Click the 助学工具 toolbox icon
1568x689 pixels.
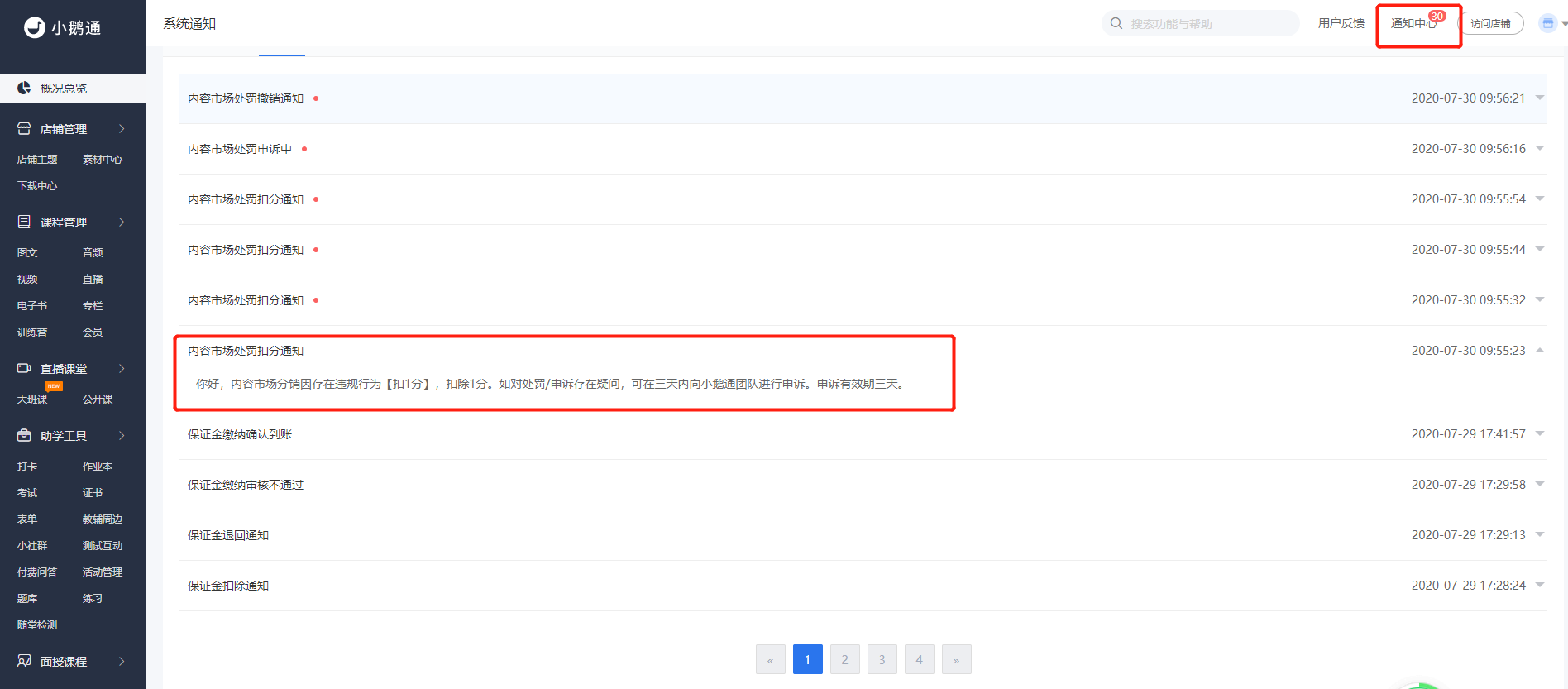tap(24, 435)
